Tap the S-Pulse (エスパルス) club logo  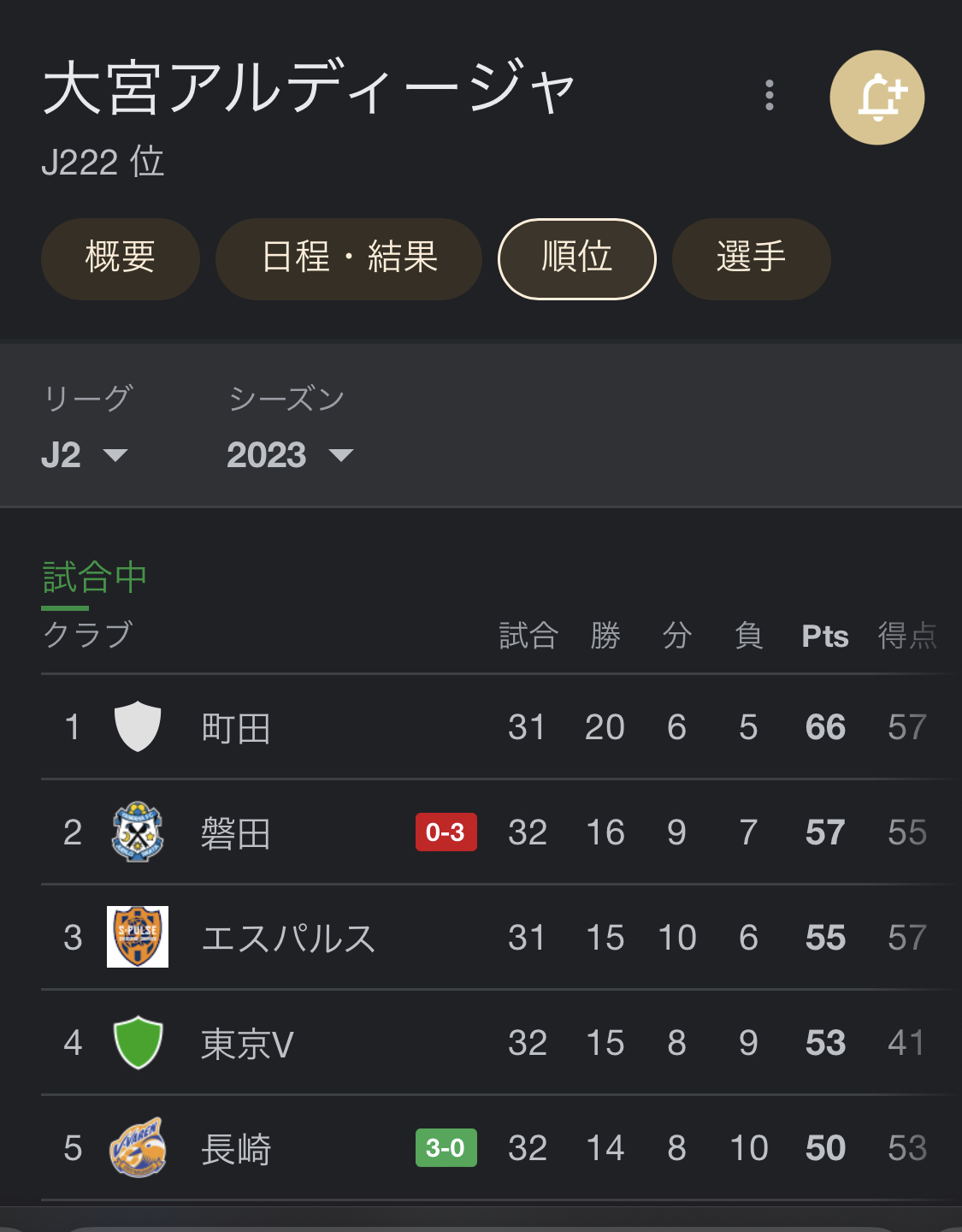pos(138,937)
